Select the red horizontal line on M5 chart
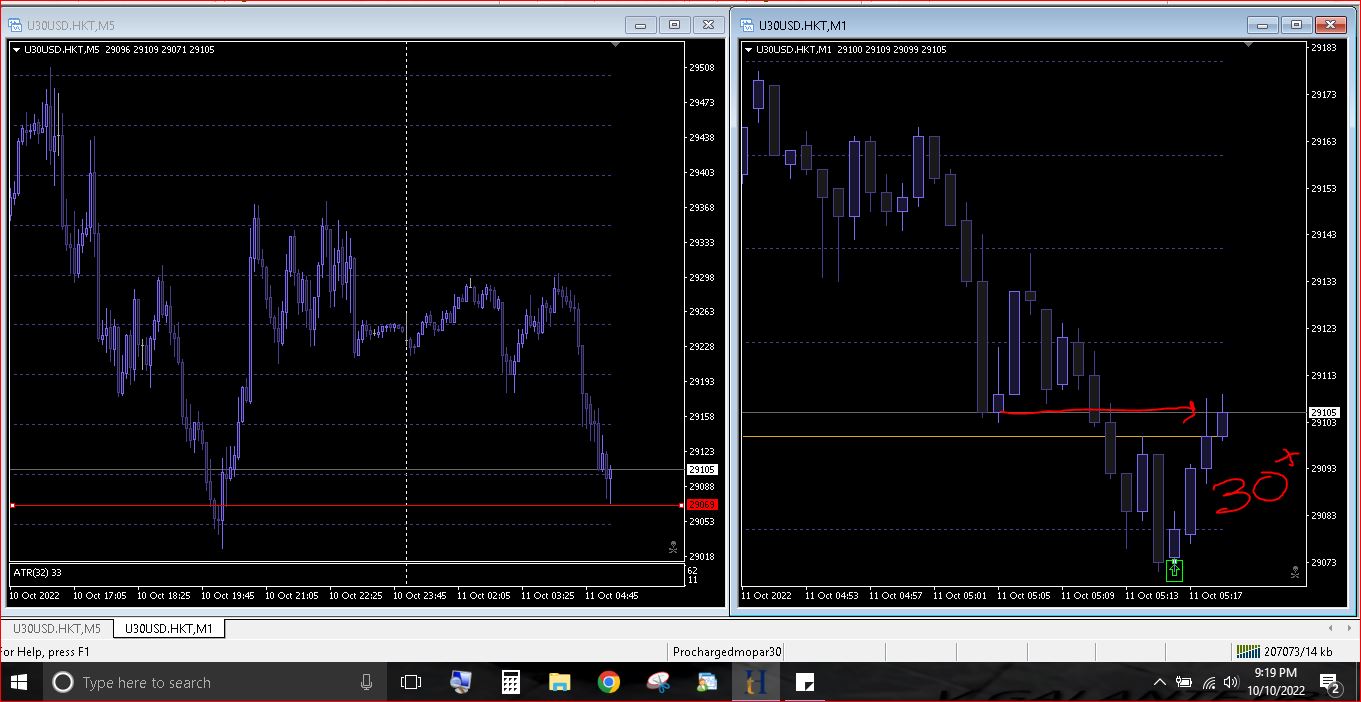The image size is (1361, 702). (x=347, y=505)
